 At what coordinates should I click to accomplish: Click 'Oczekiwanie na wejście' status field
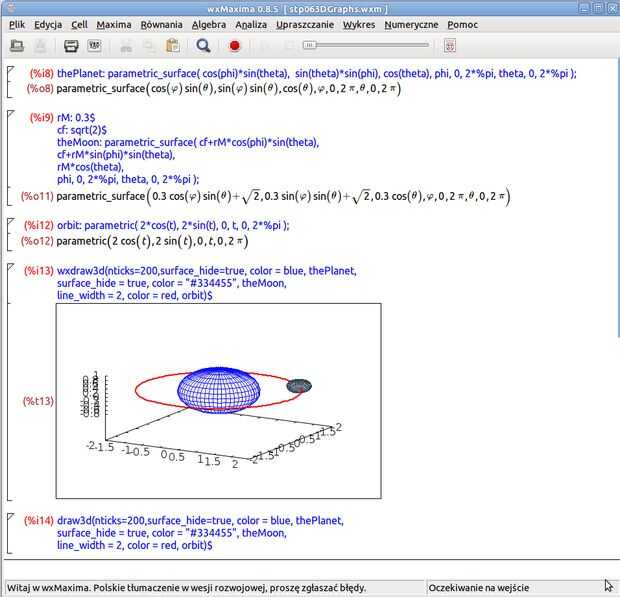click(x=478, y=588)
